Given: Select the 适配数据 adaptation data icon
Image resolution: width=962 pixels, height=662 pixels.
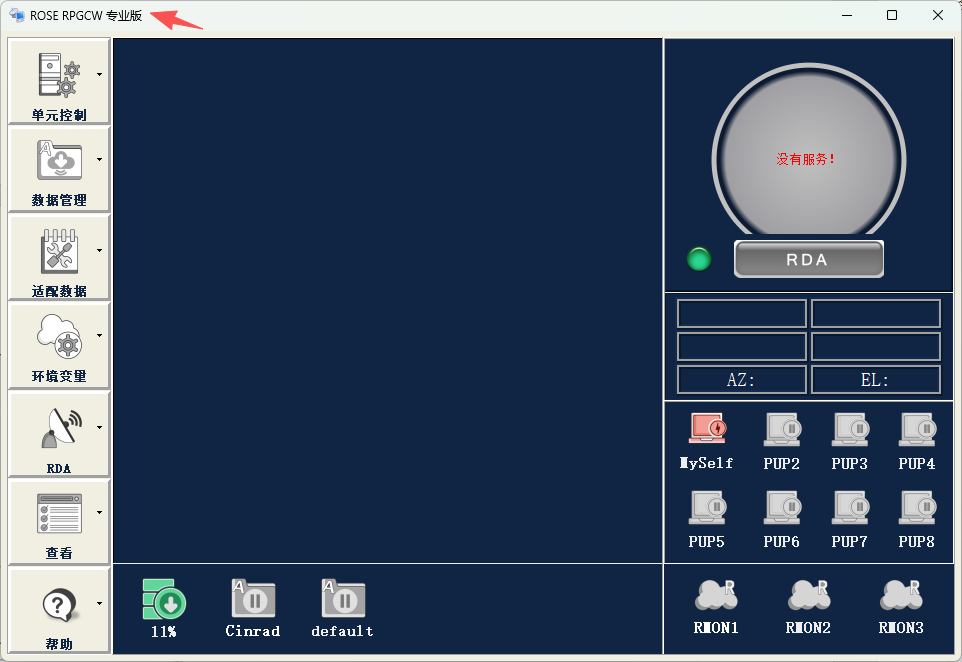Looking at the screenshot, I should (58, 250).
